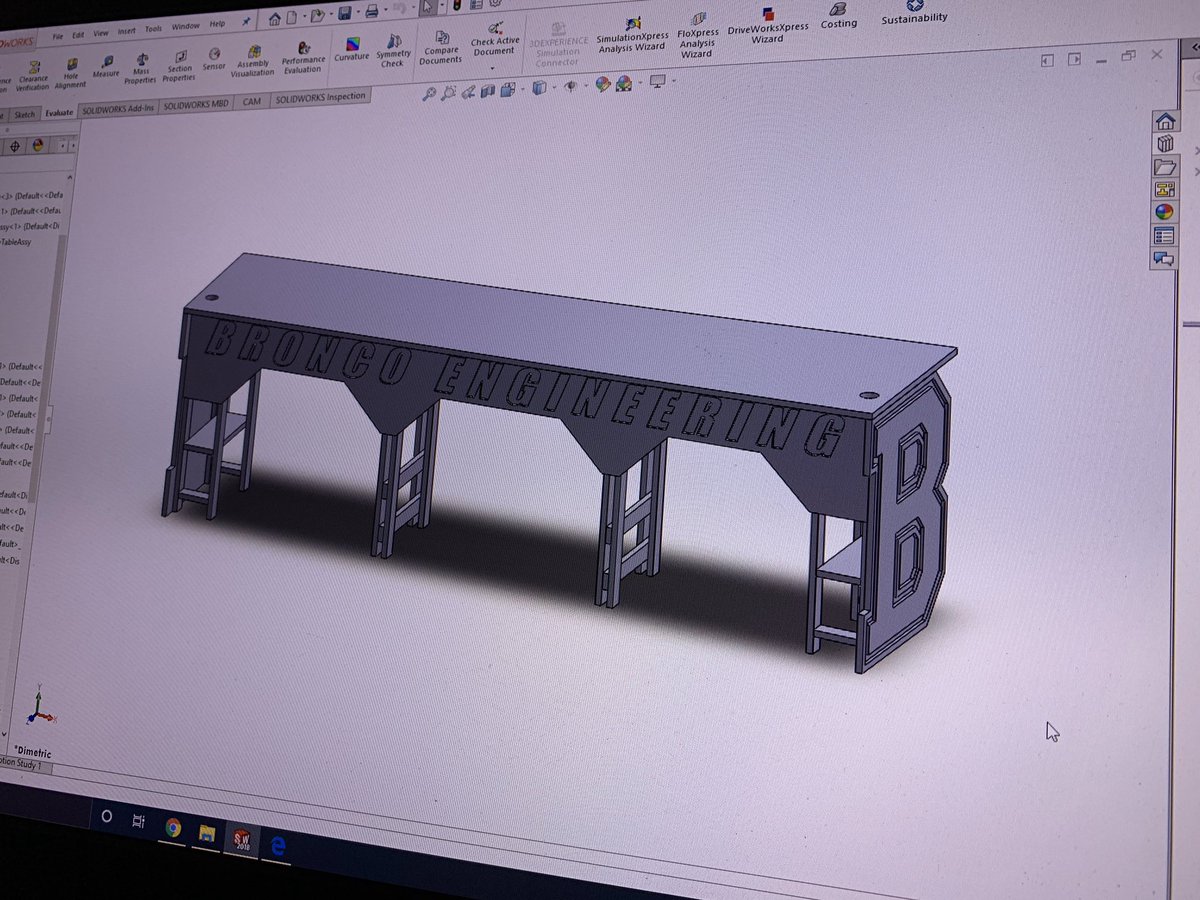Click Edit Appearance color ball
Viewport: 1200px width, 900px height.
(603, 85)
